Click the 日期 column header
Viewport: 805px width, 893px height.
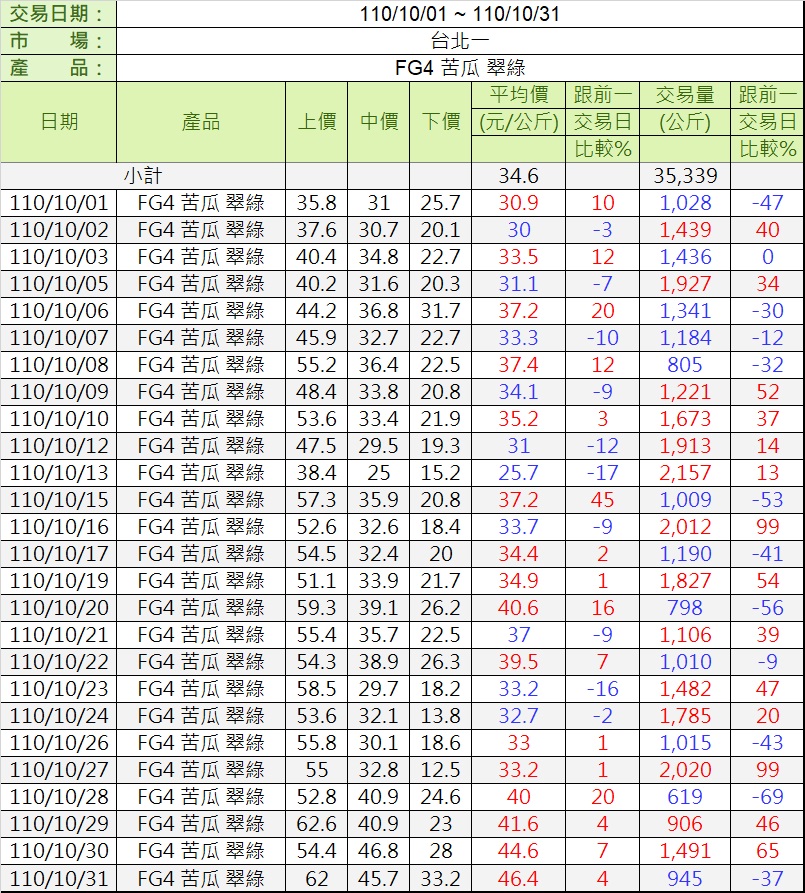(59, 122)
